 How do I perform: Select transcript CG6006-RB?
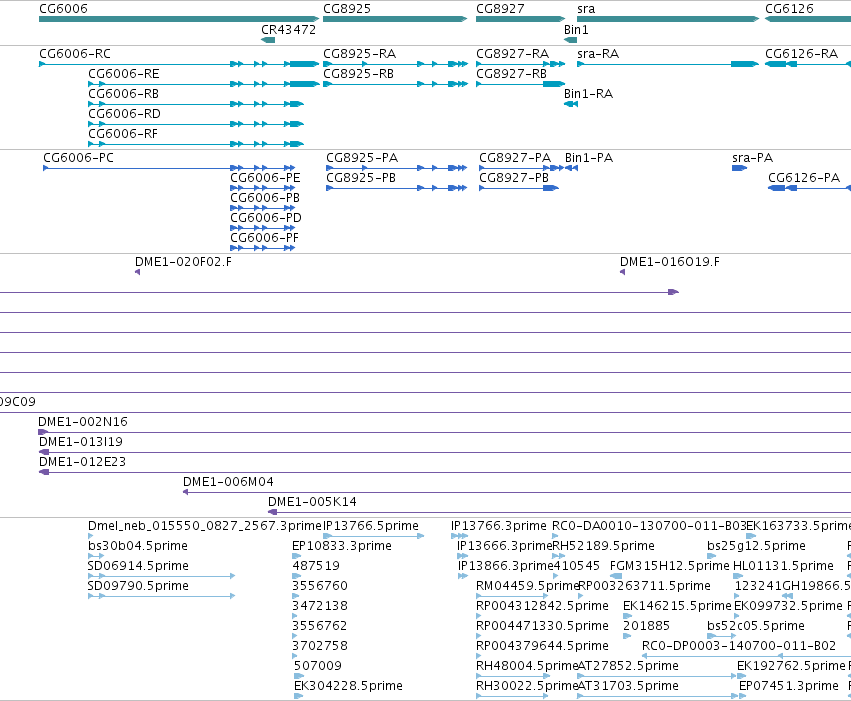tap(196, 104)
